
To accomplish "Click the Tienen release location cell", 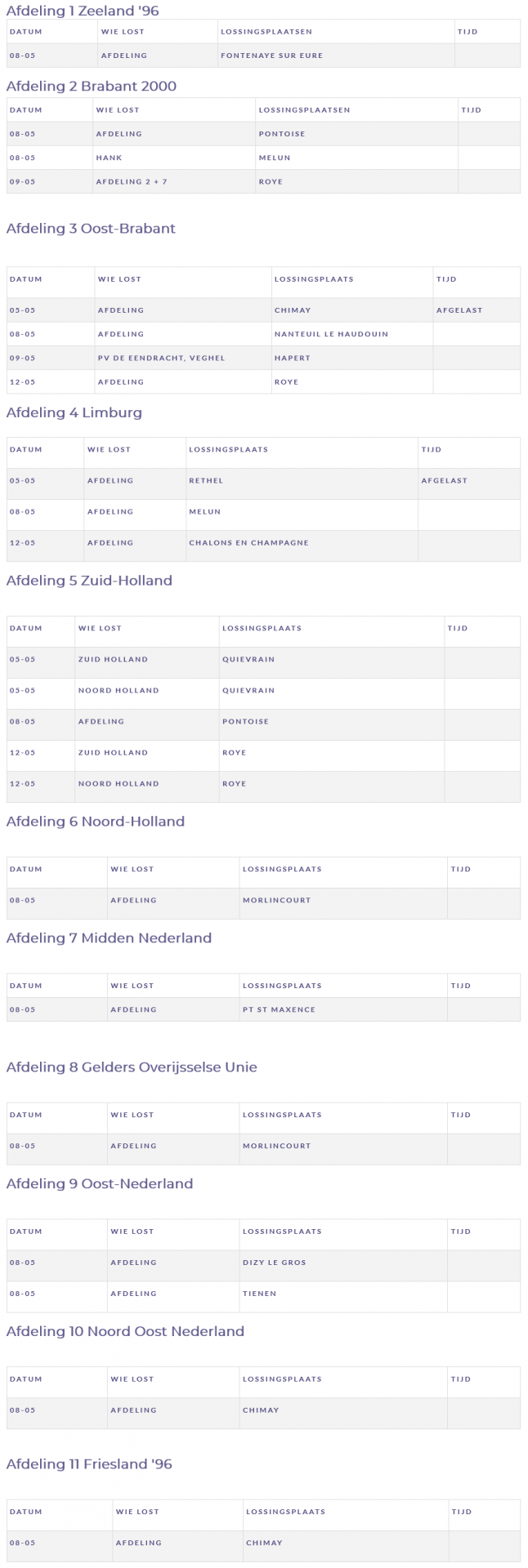I will [x=259, y=1294].
